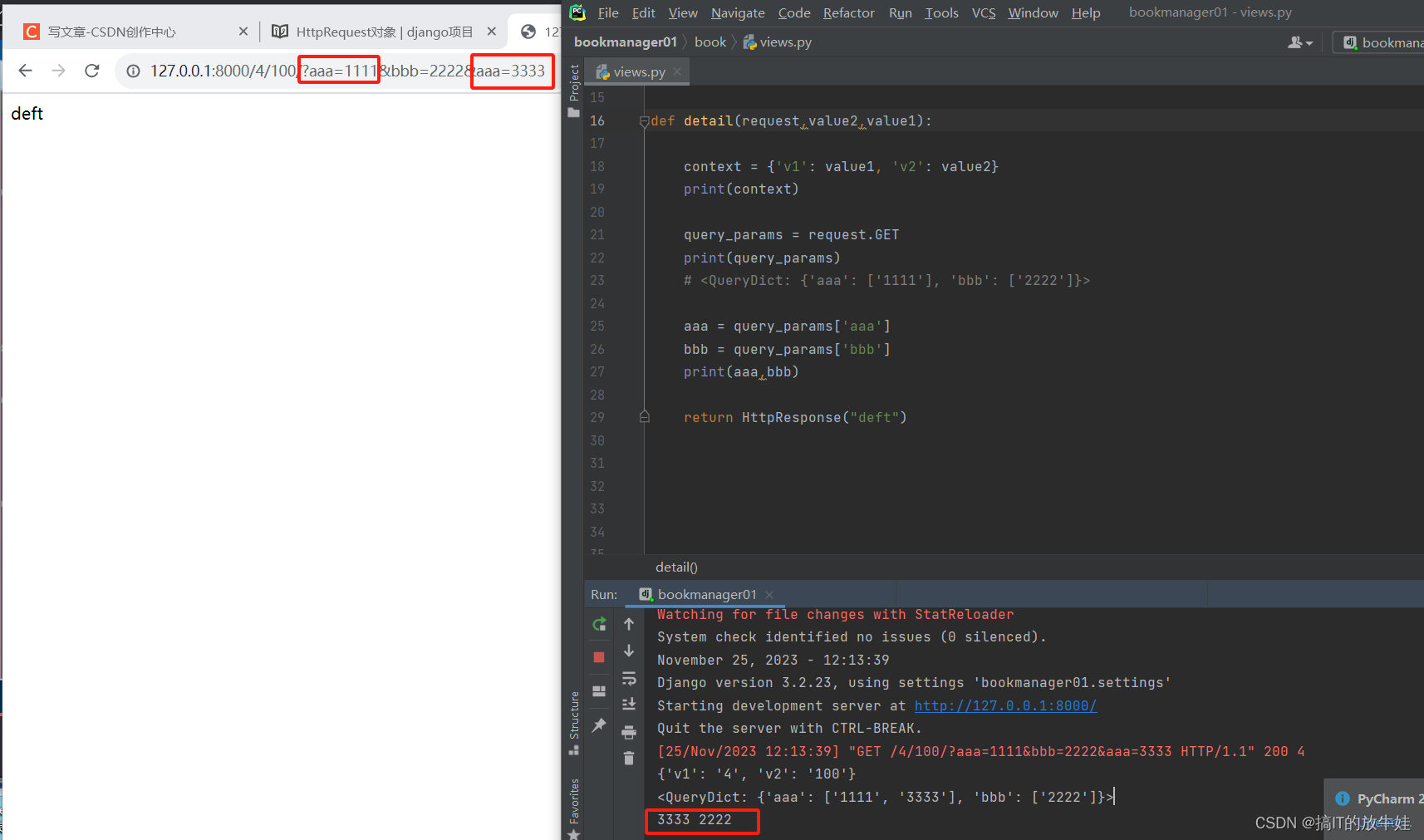The height and width of the screenshot is (840, 1424).
Task: Open PyCharm Run menu
Action: pyautogui.click(x=900, y=12)
